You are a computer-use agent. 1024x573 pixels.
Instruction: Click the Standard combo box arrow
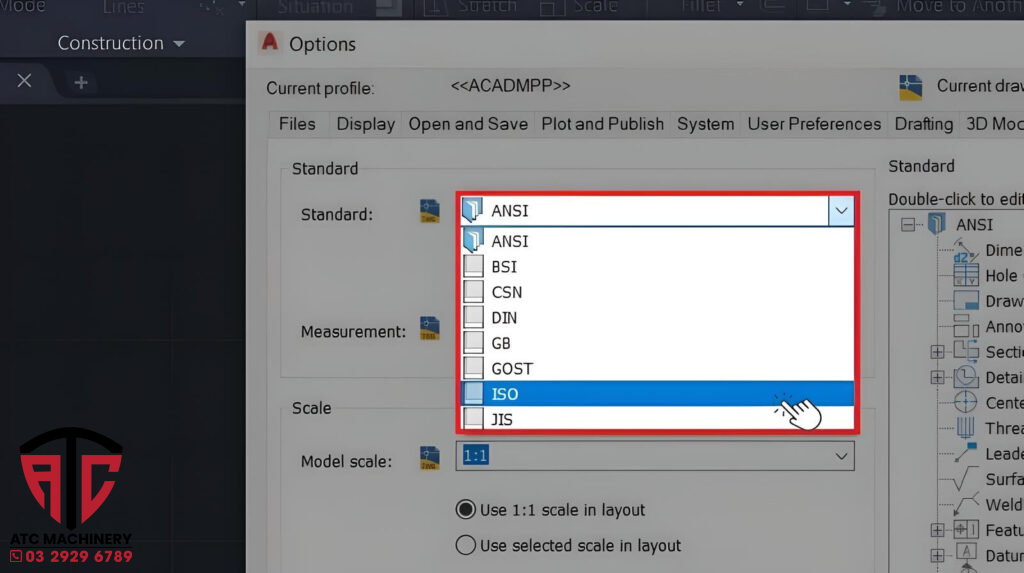point(841,211)
